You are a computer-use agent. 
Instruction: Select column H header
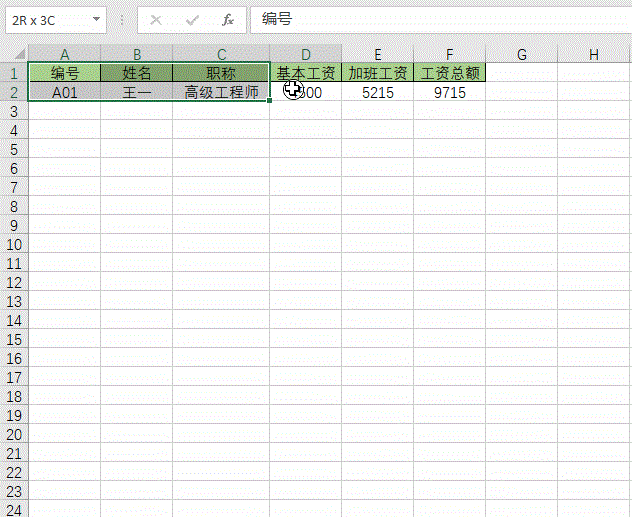(593, 54)
